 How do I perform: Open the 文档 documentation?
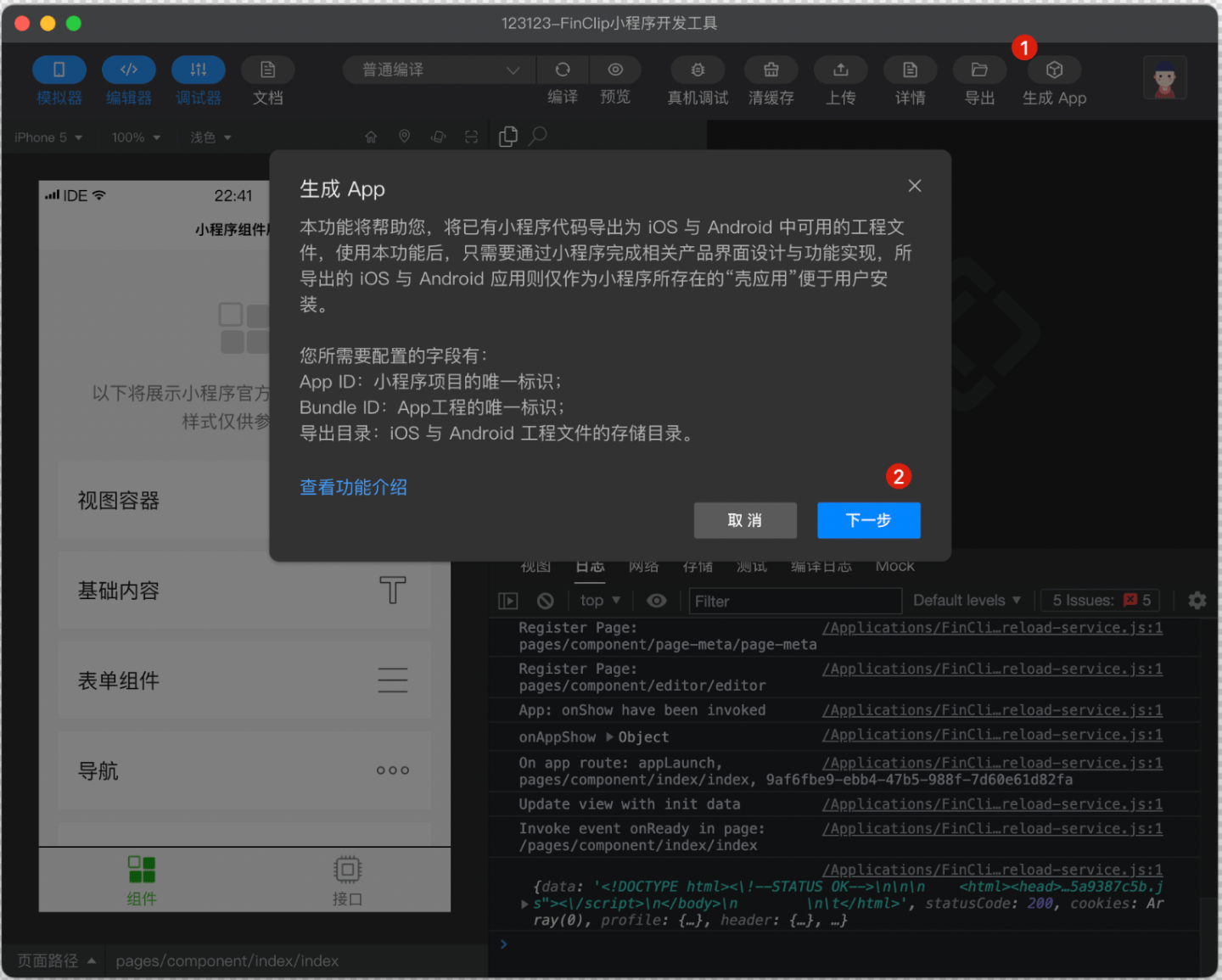click(x=267, y=81)
